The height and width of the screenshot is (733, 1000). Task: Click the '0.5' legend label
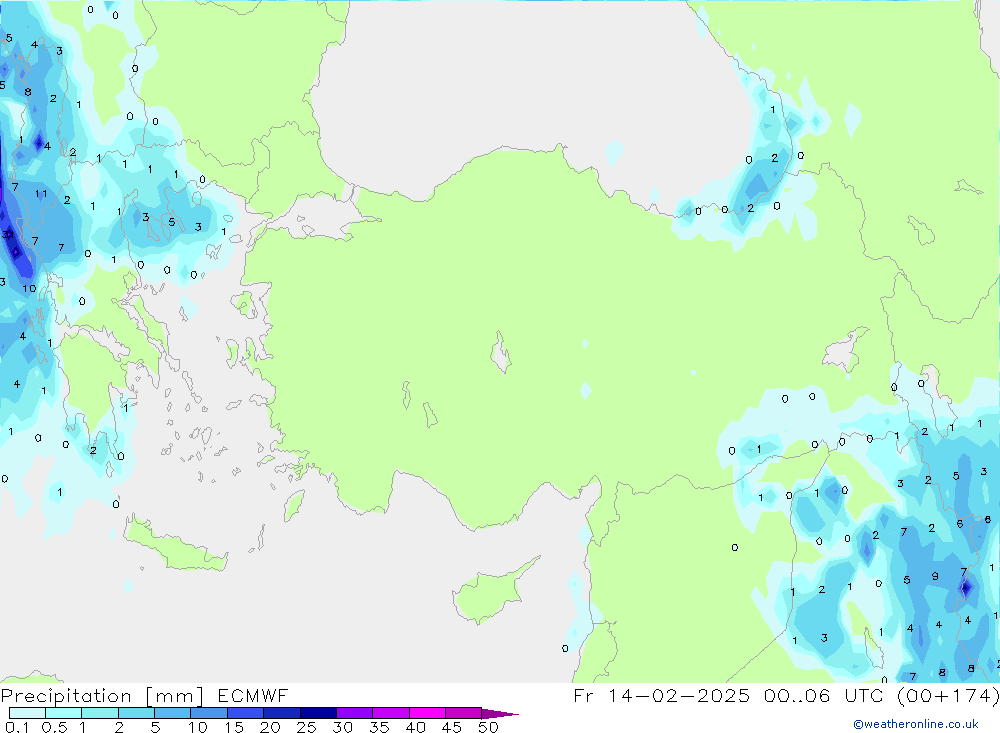click(54, 727)
